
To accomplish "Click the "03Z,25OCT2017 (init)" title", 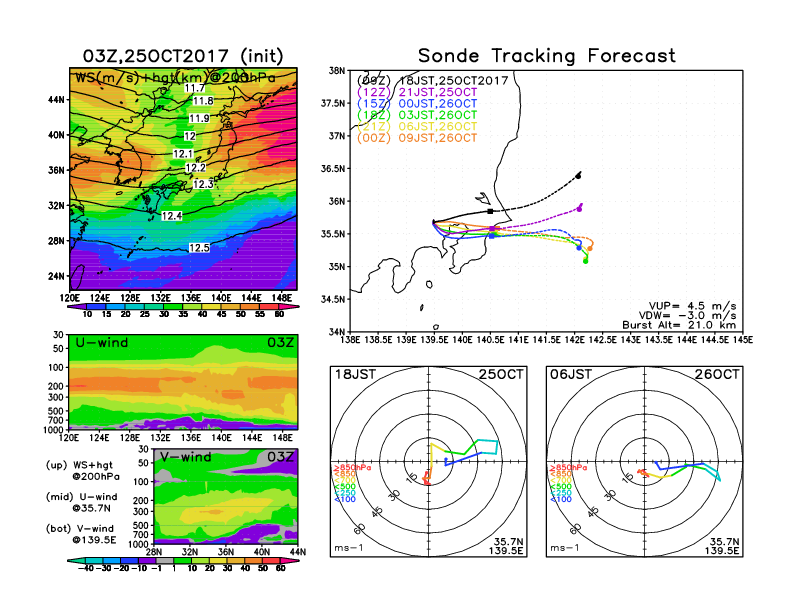I will 183,56.
